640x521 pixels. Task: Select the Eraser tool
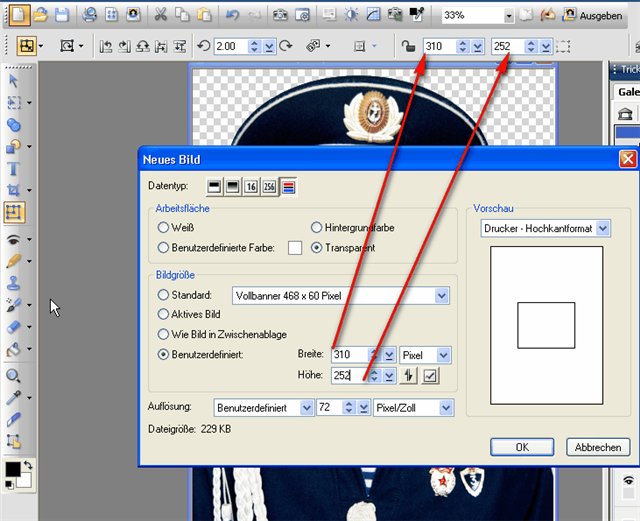13,327
